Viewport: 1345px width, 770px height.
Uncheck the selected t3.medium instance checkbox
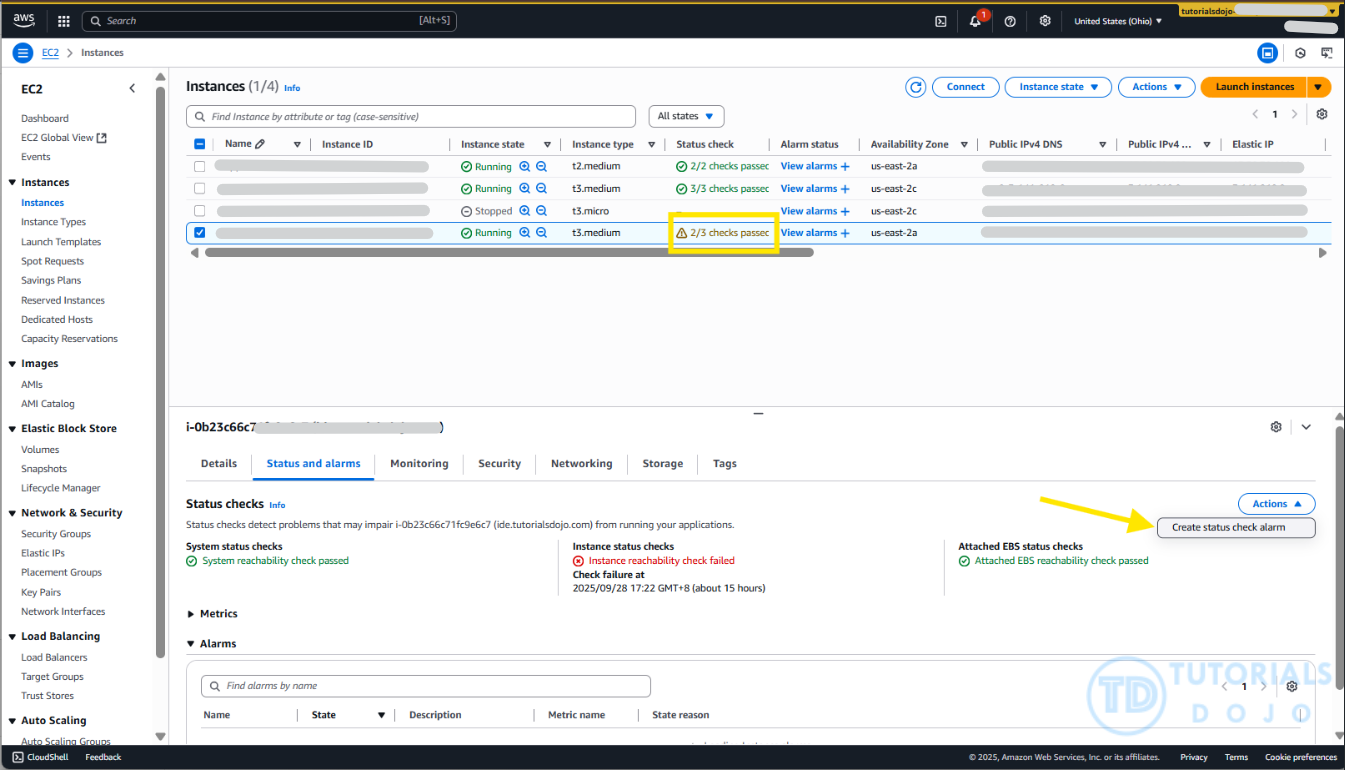[200, 233]
